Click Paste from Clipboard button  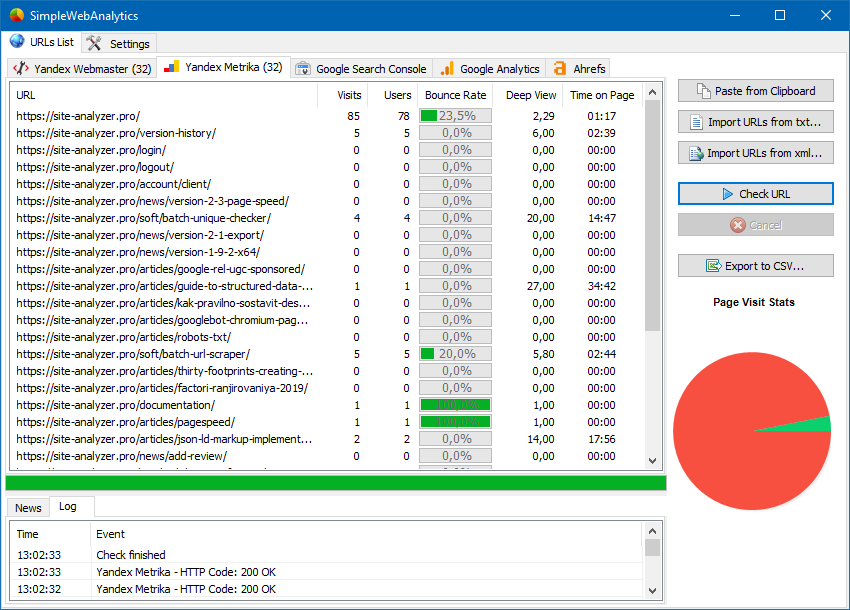tap(755, 91)
